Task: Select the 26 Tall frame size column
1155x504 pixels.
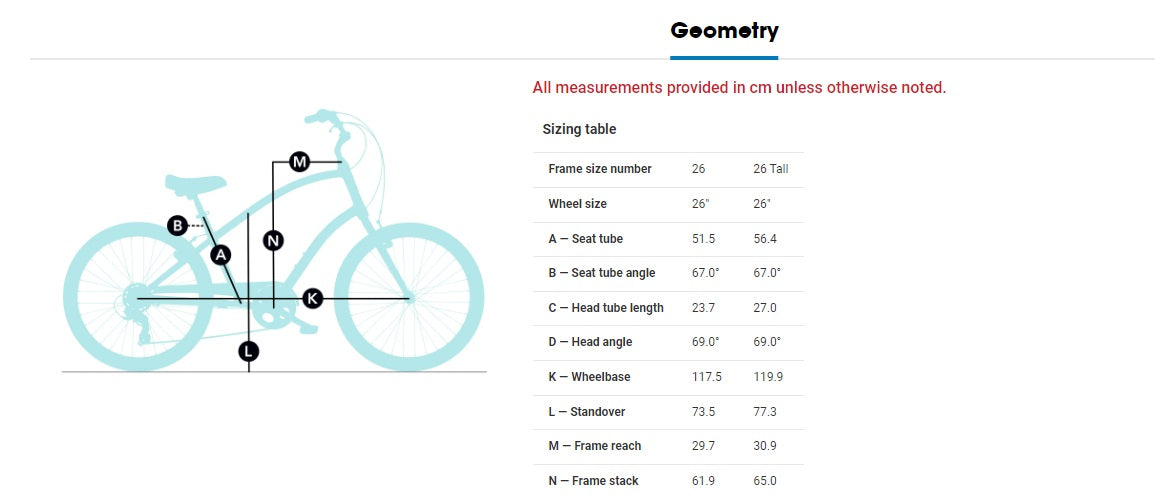Action: coord(771,169)
